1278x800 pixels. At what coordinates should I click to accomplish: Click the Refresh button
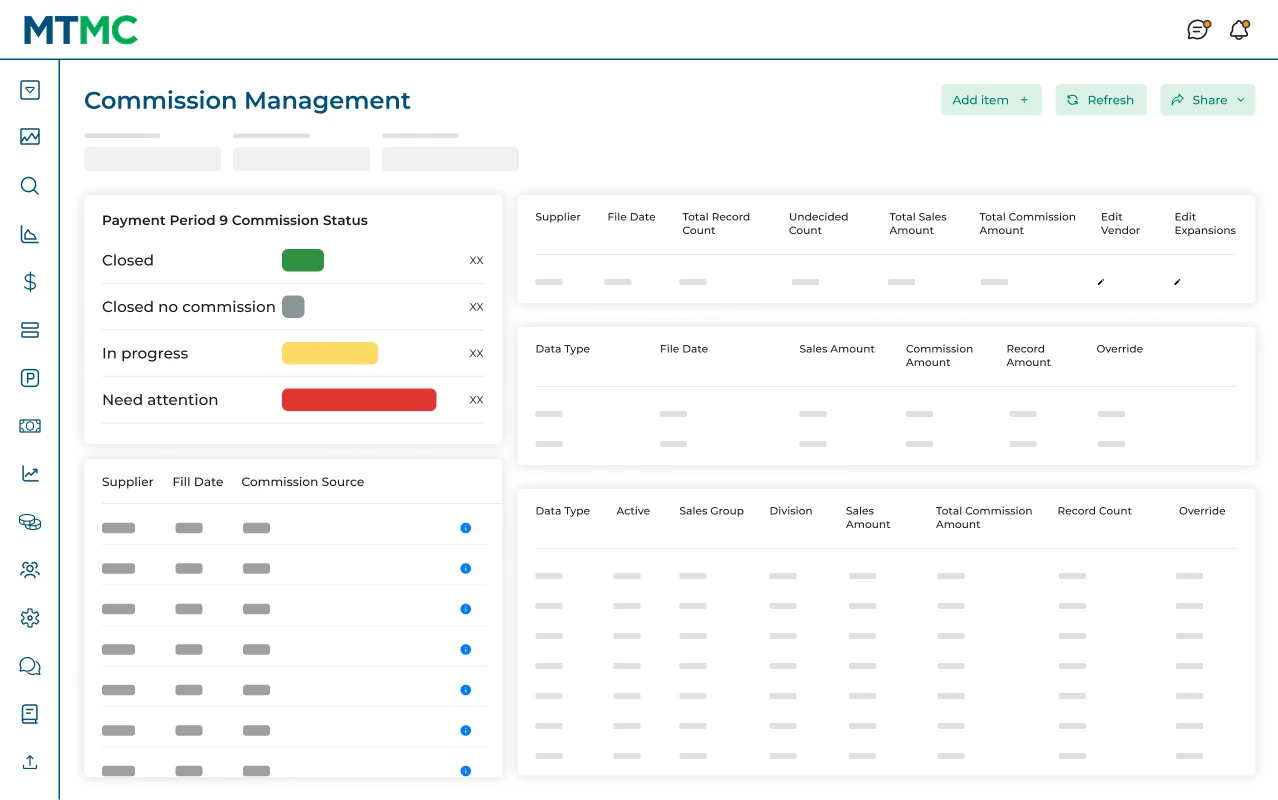[x=1101, y=100]
